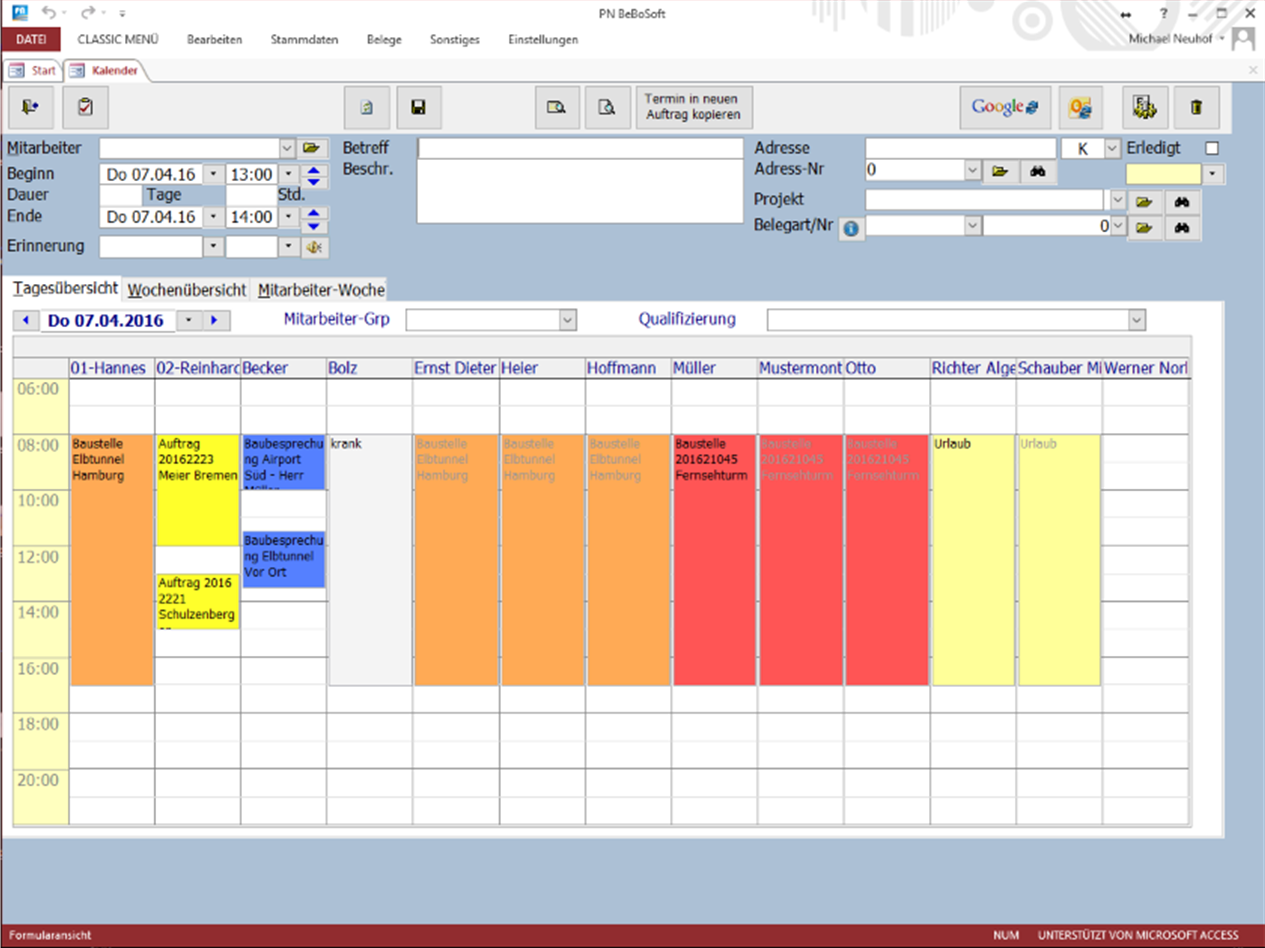Open the Stammdaten menu
The height and width of the screenshot is (948, 1265).
pos(304,40)
